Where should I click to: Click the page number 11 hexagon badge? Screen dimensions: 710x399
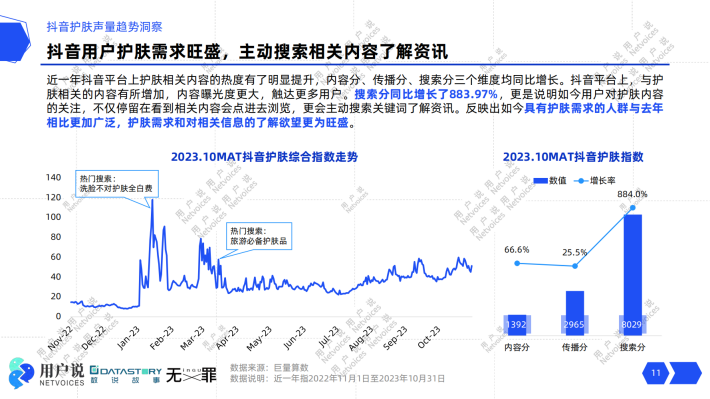656,373
